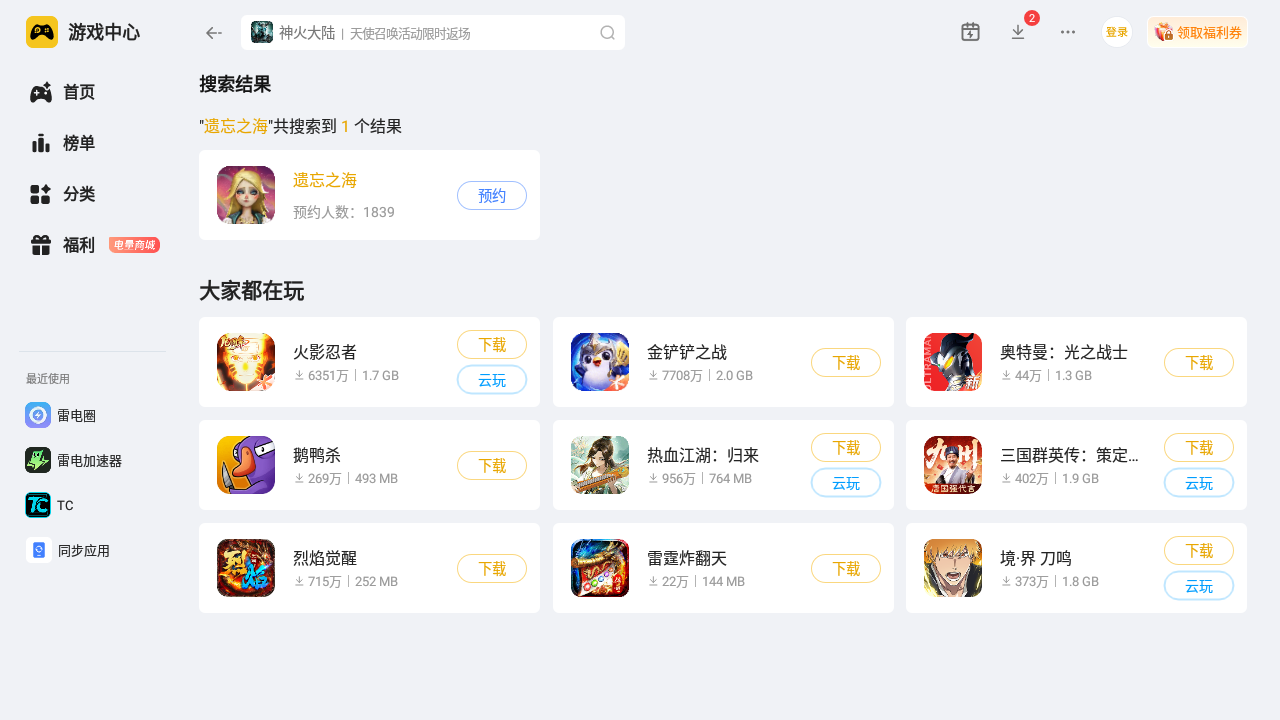This screenshot has width=1280, height=720.
Task: Open the calendar reservation icon
Action: click(970, 32)
